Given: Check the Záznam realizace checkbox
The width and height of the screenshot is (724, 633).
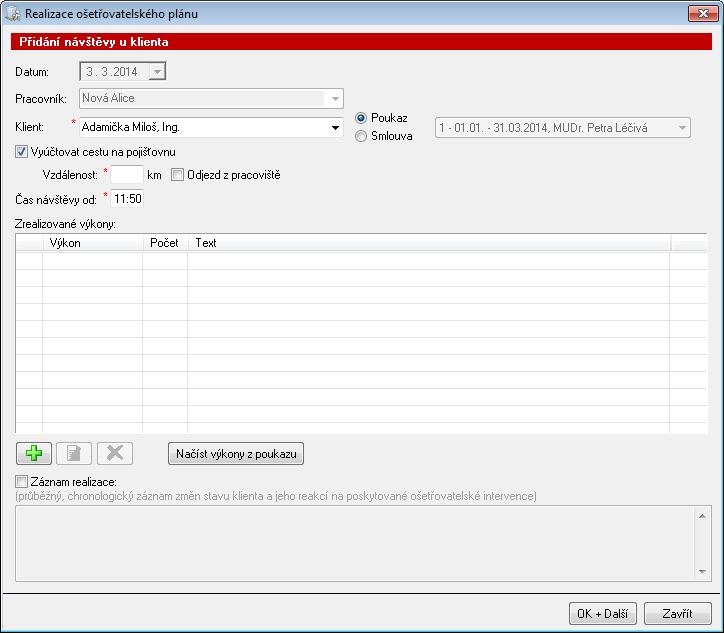Looking at the screenshot, I should 21,482.
